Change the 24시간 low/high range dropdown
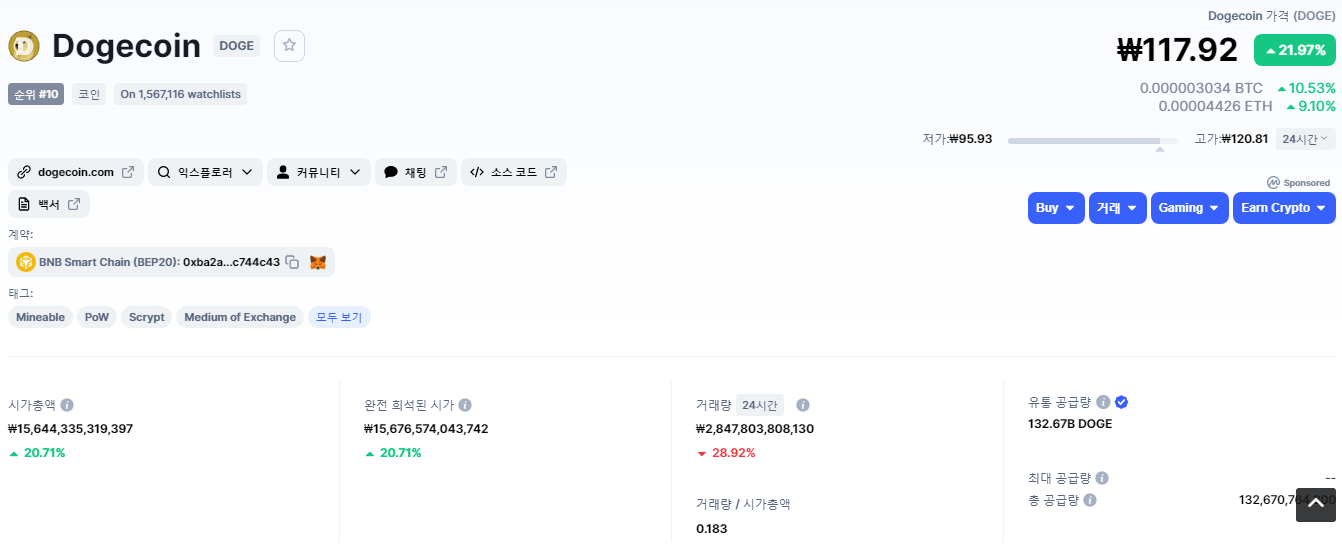The width and height of the screenshot is (1342, 545). (x=1306, y=139)
